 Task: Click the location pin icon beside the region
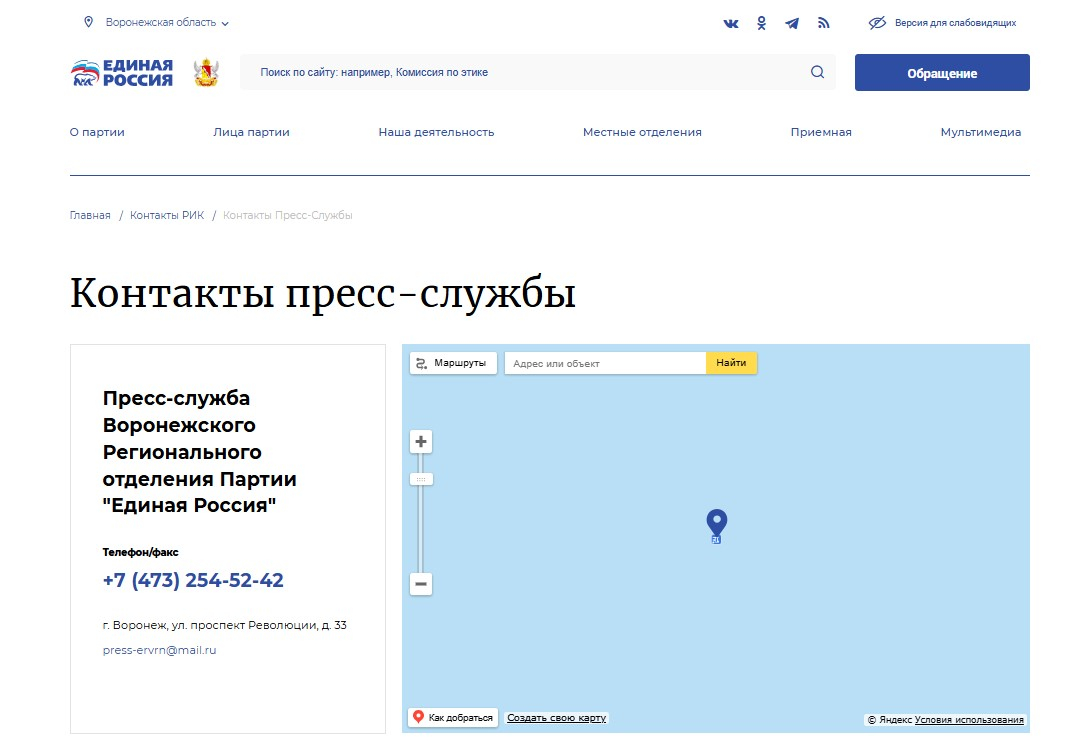click(x=88, y=22)
